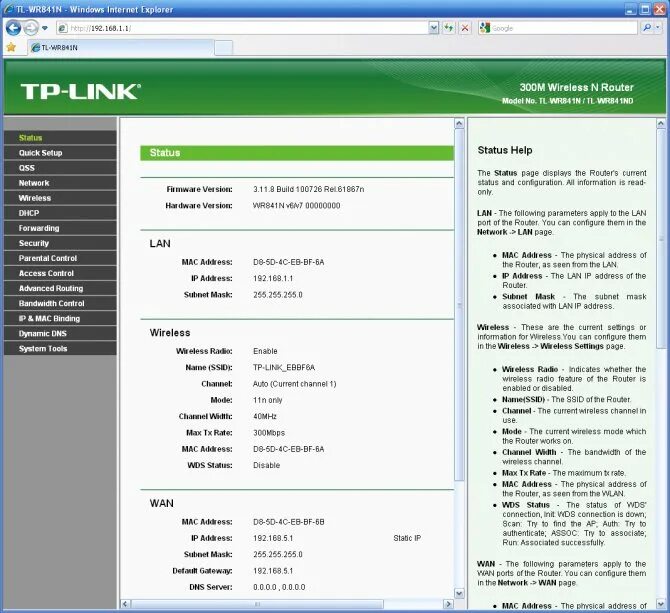Click the window Maximize button

click(645, 9)
